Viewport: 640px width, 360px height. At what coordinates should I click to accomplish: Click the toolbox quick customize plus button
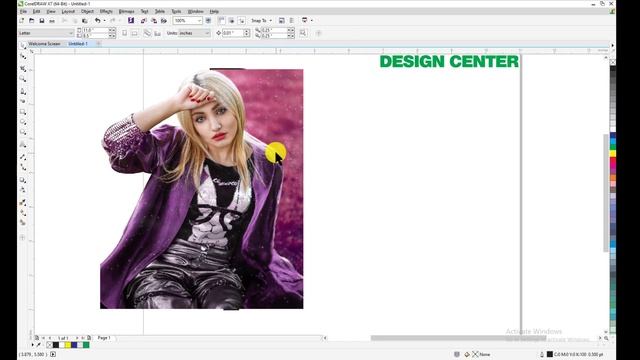point(23,238)
